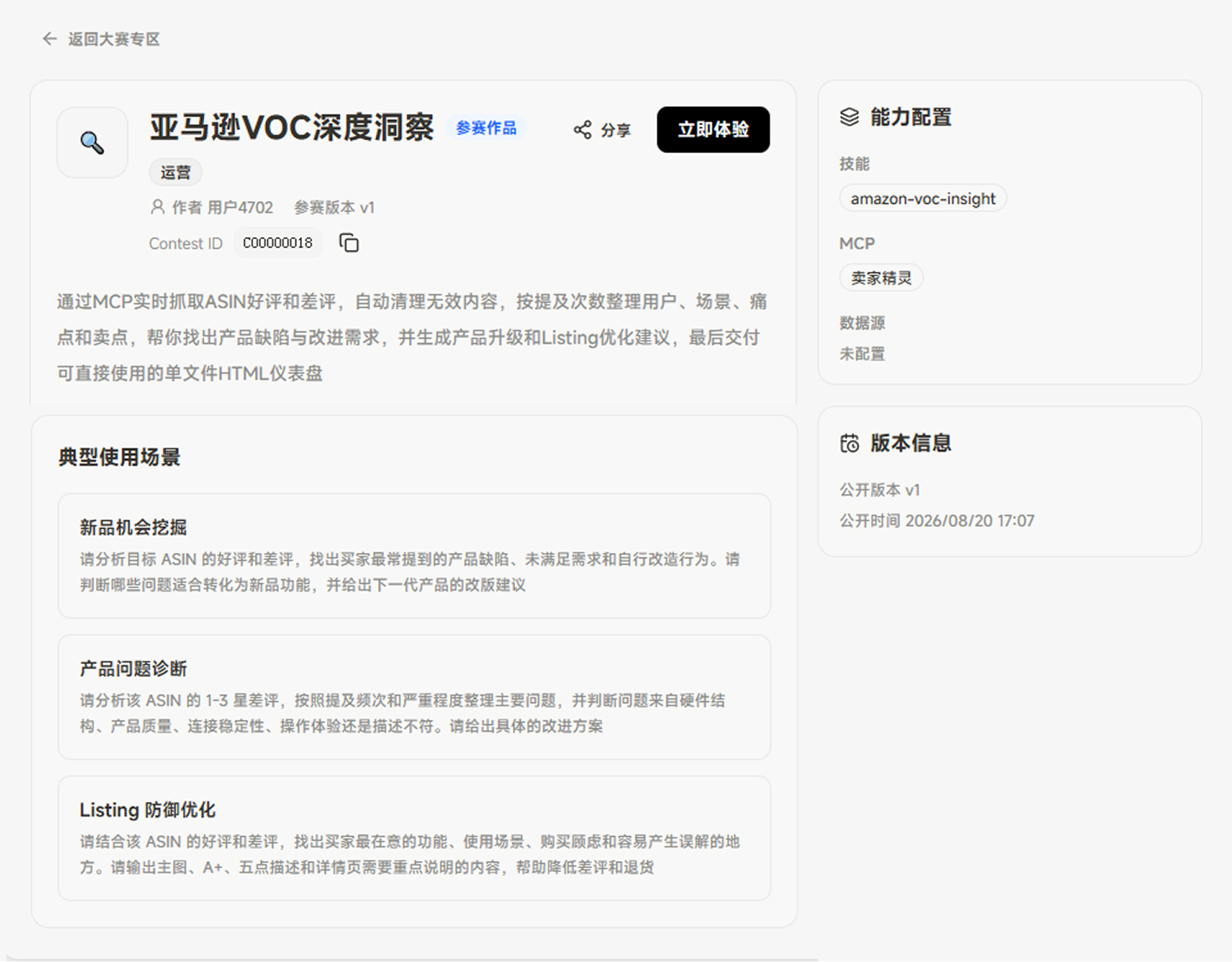Copy the Contest ID with copy icon
Viewport: 1232px width, 962px height.
[349, 243]
